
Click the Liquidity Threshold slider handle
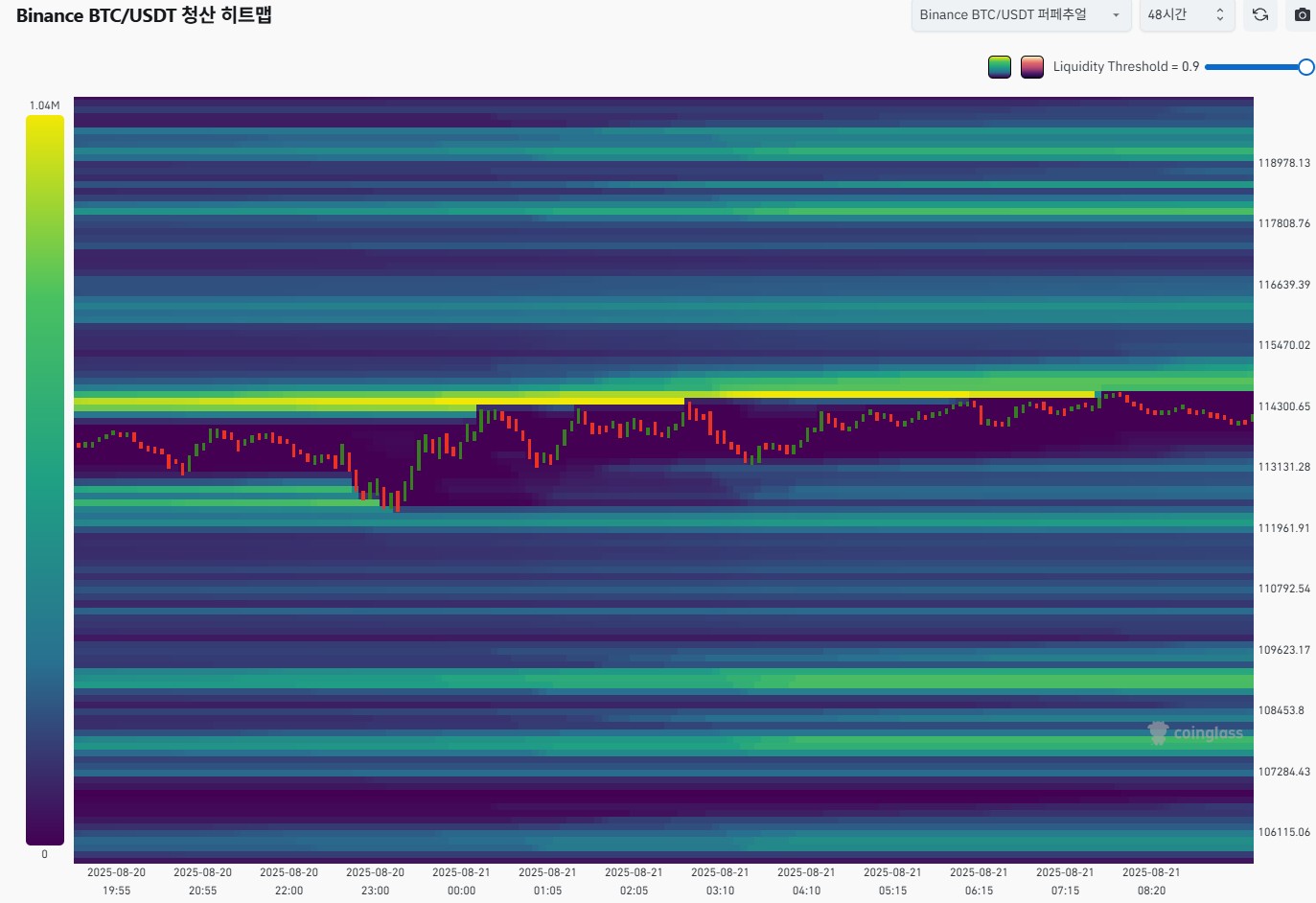tap(1306, 67)
